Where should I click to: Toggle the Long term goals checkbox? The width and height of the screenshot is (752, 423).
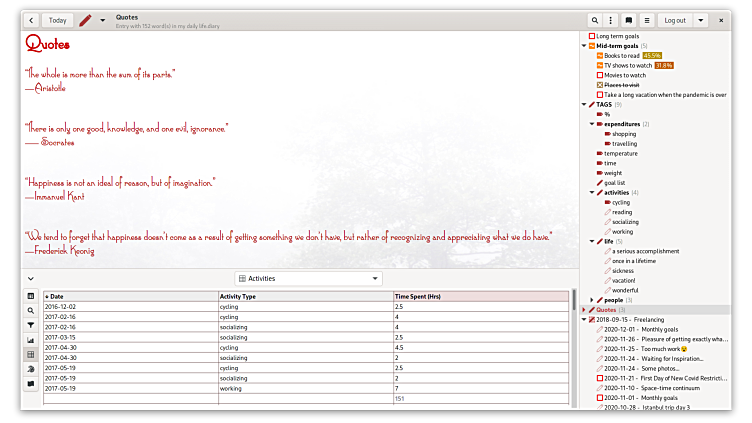click(592, 36)
